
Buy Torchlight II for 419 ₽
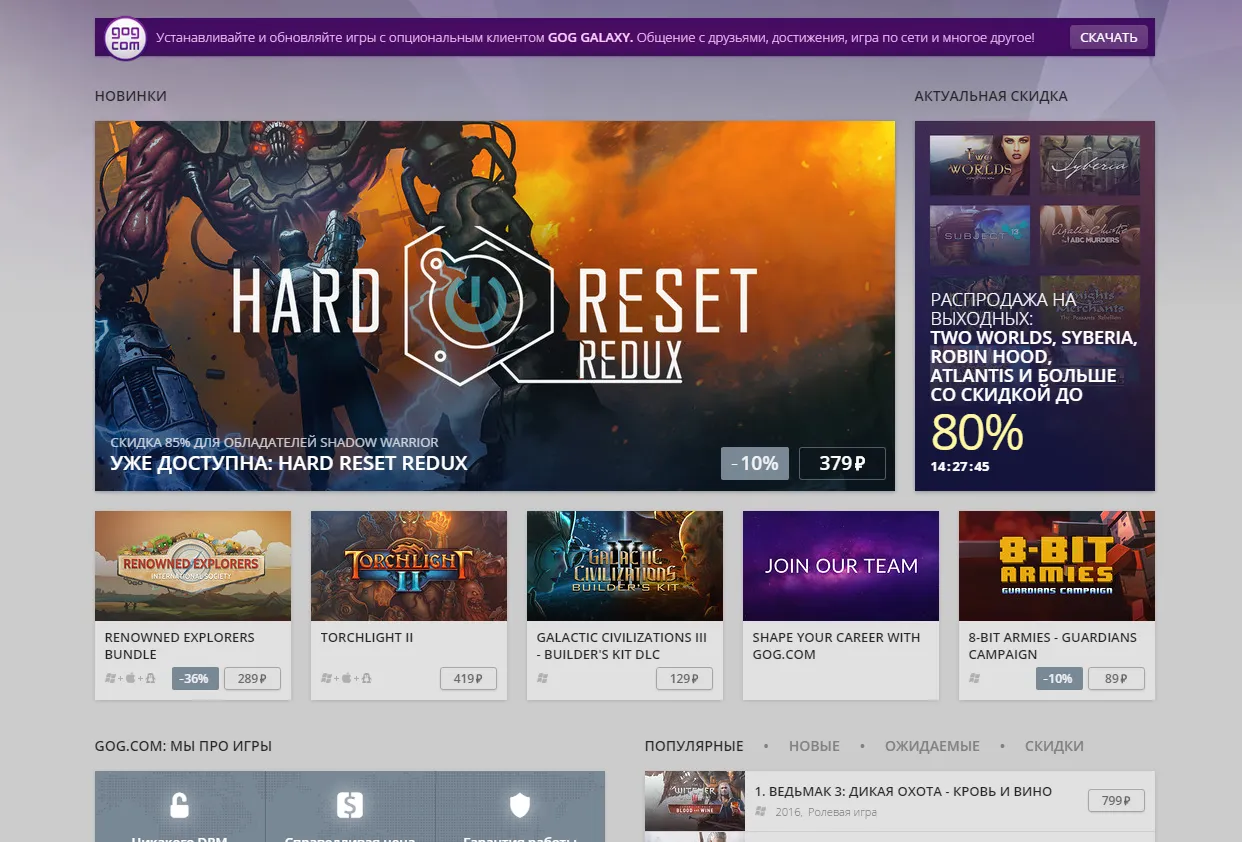tap(468, 679)
